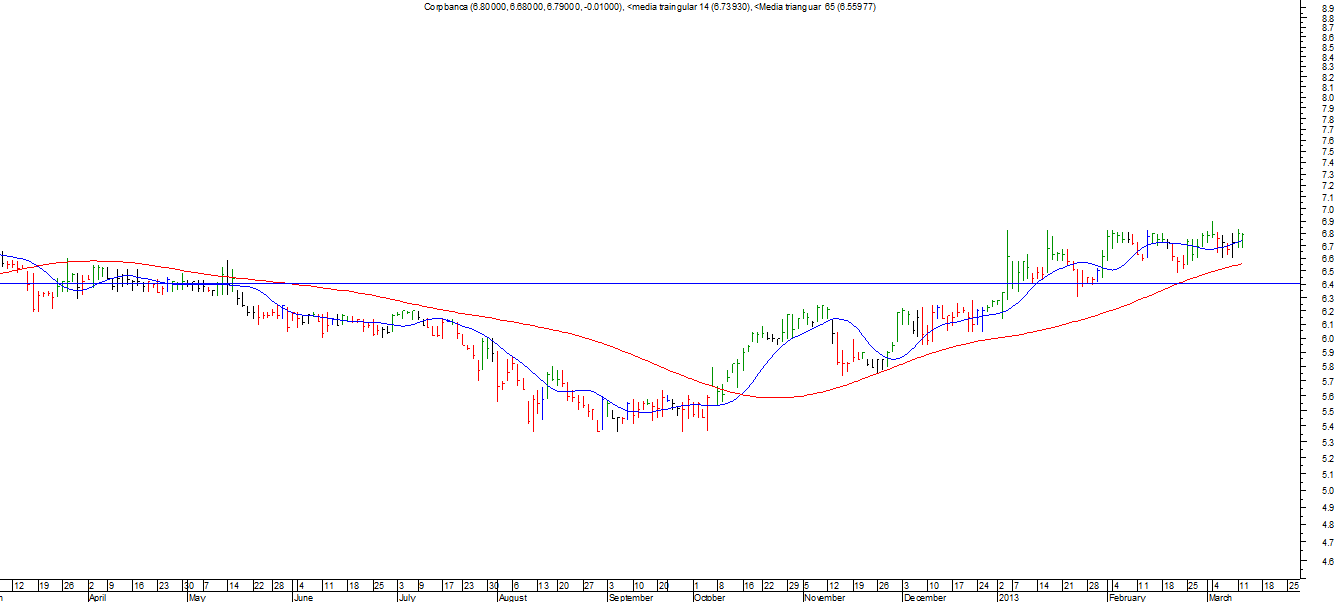Viewport: 1338px width, 604px height.
Task: Click the 'September' month label on time axis
Action: click(630, 597)
